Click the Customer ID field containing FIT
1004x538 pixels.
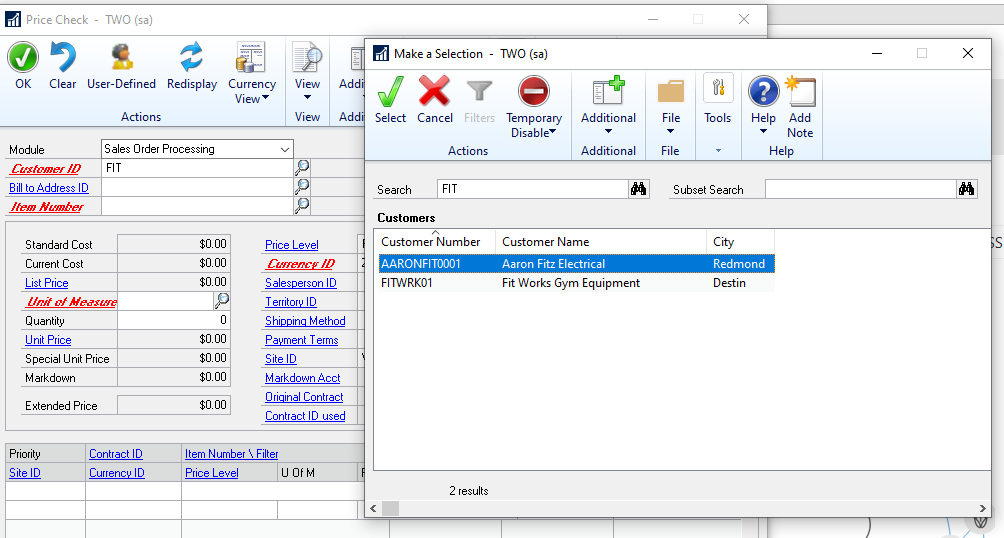click(197, 168)
